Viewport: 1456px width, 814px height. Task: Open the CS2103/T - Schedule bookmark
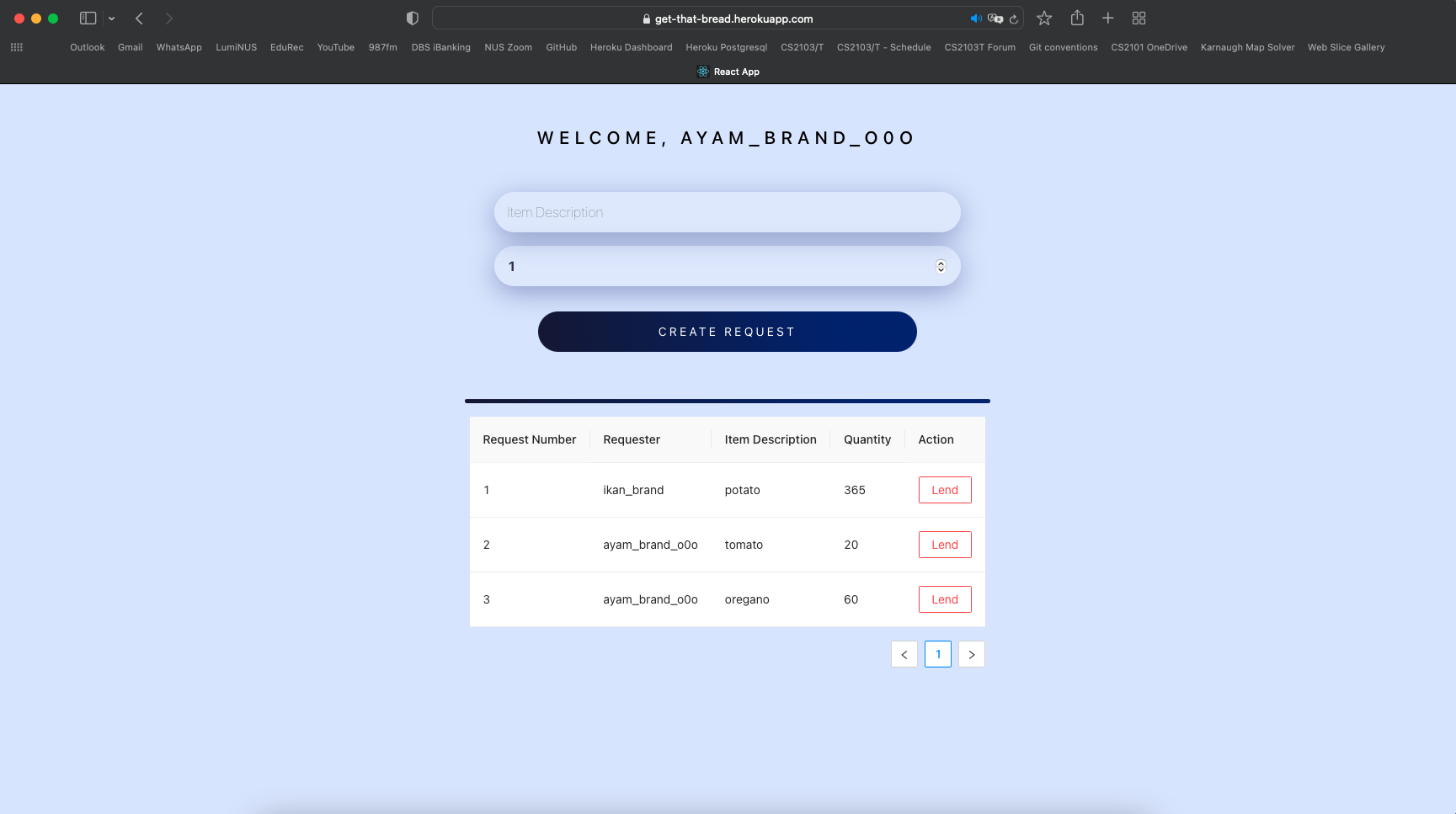[x=884, y=47]
